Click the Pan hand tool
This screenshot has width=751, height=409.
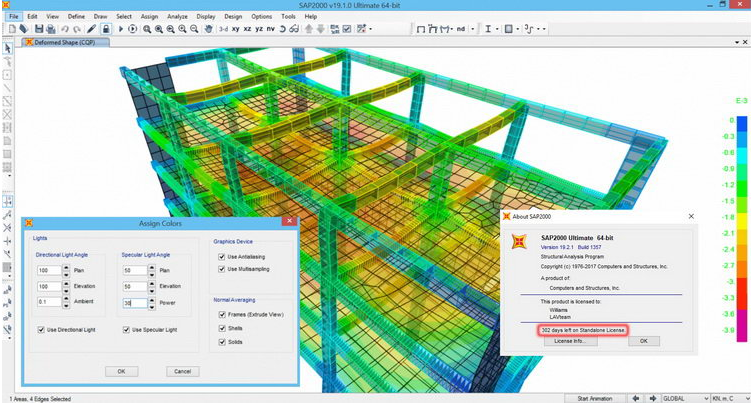pos(208,29)
